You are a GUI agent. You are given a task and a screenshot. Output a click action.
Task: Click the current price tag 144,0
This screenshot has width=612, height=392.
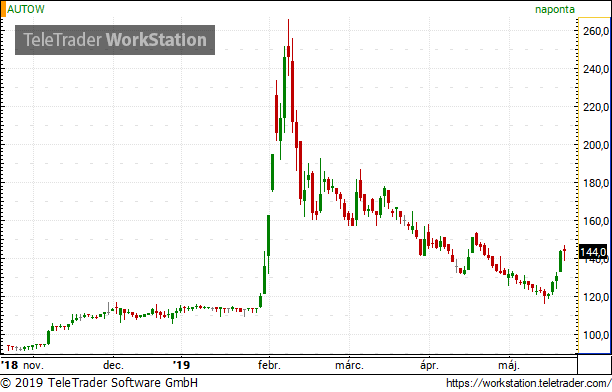(593, 252)
